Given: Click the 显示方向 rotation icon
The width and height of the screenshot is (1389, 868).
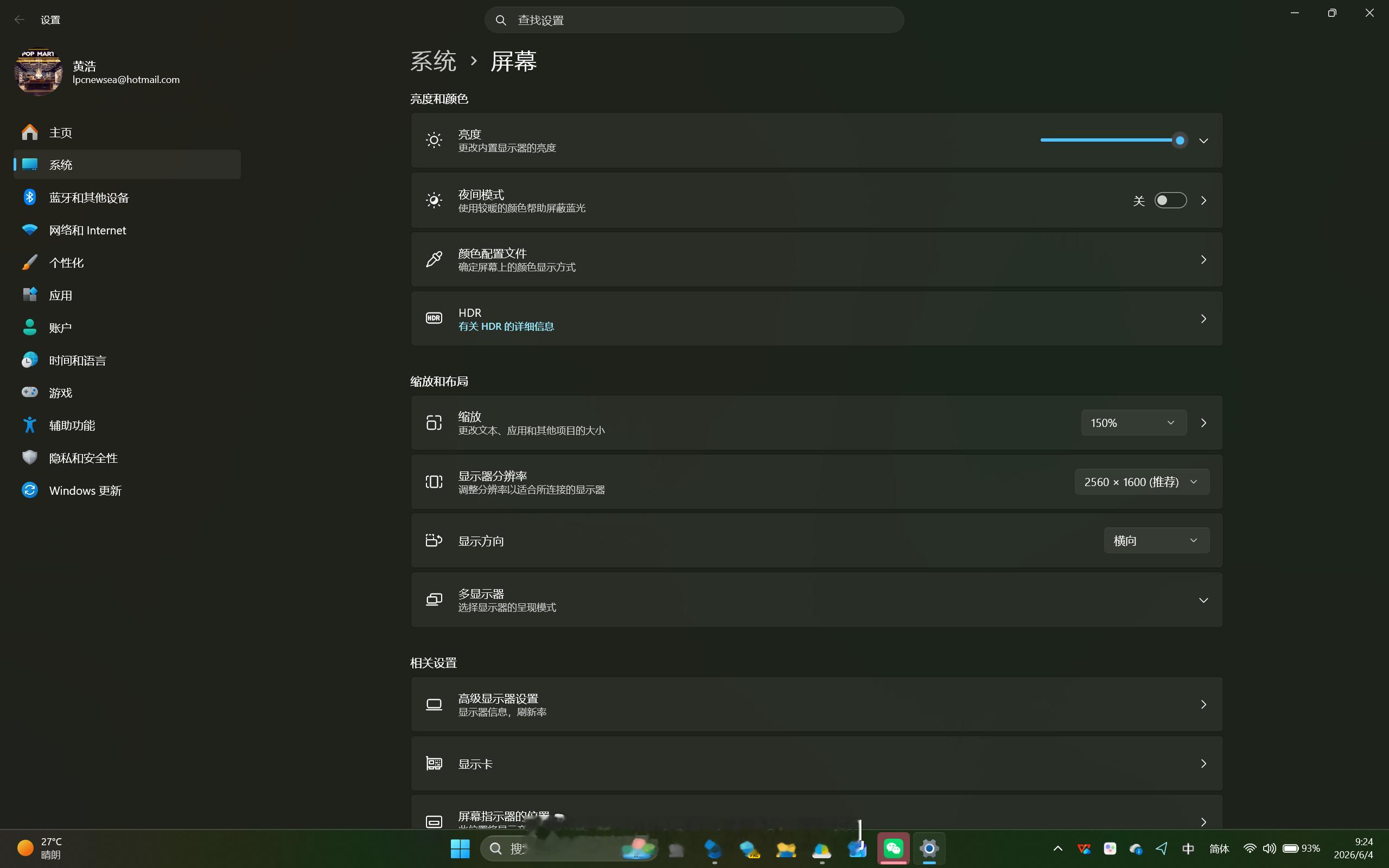Looking at the screenshot, I should pyautogui.click(x=434, y=540).
